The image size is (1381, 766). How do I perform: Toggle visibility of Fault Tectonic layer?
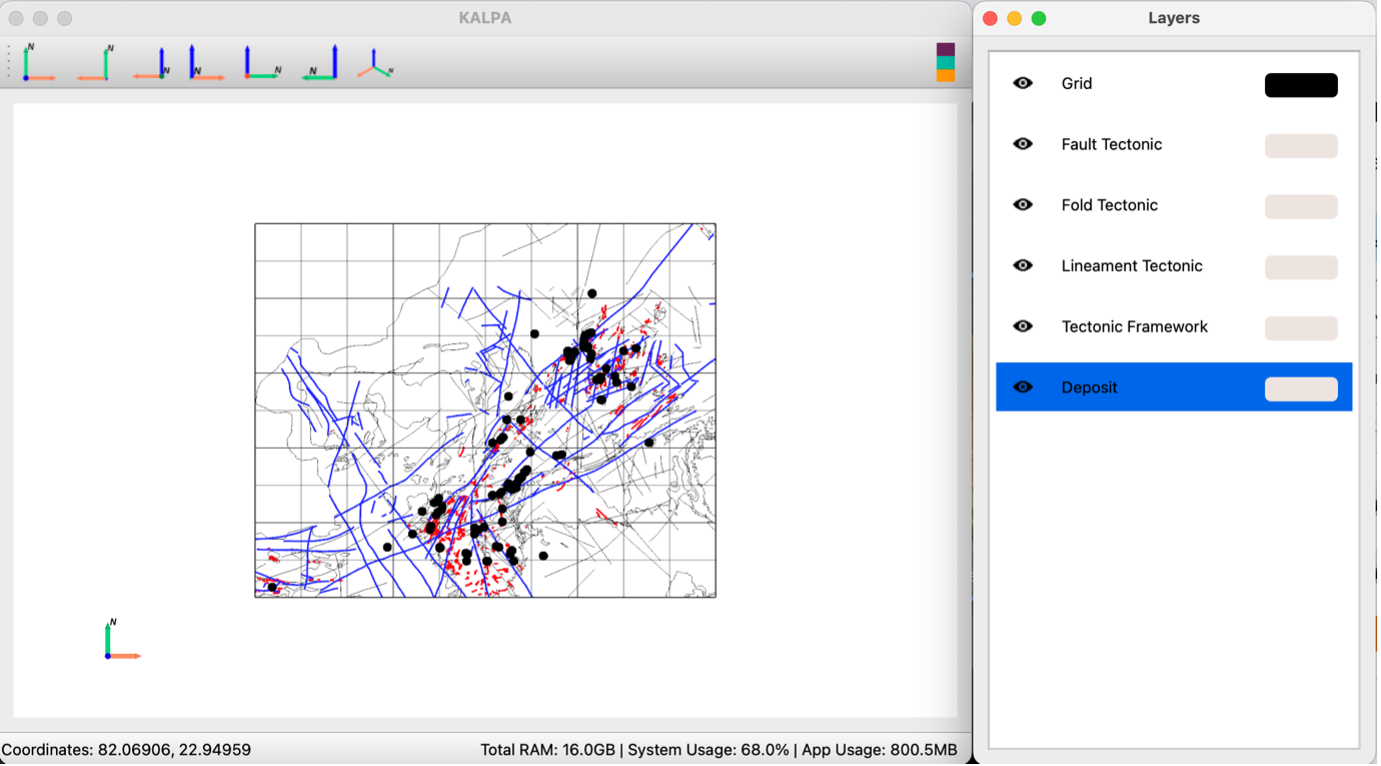1022,144
